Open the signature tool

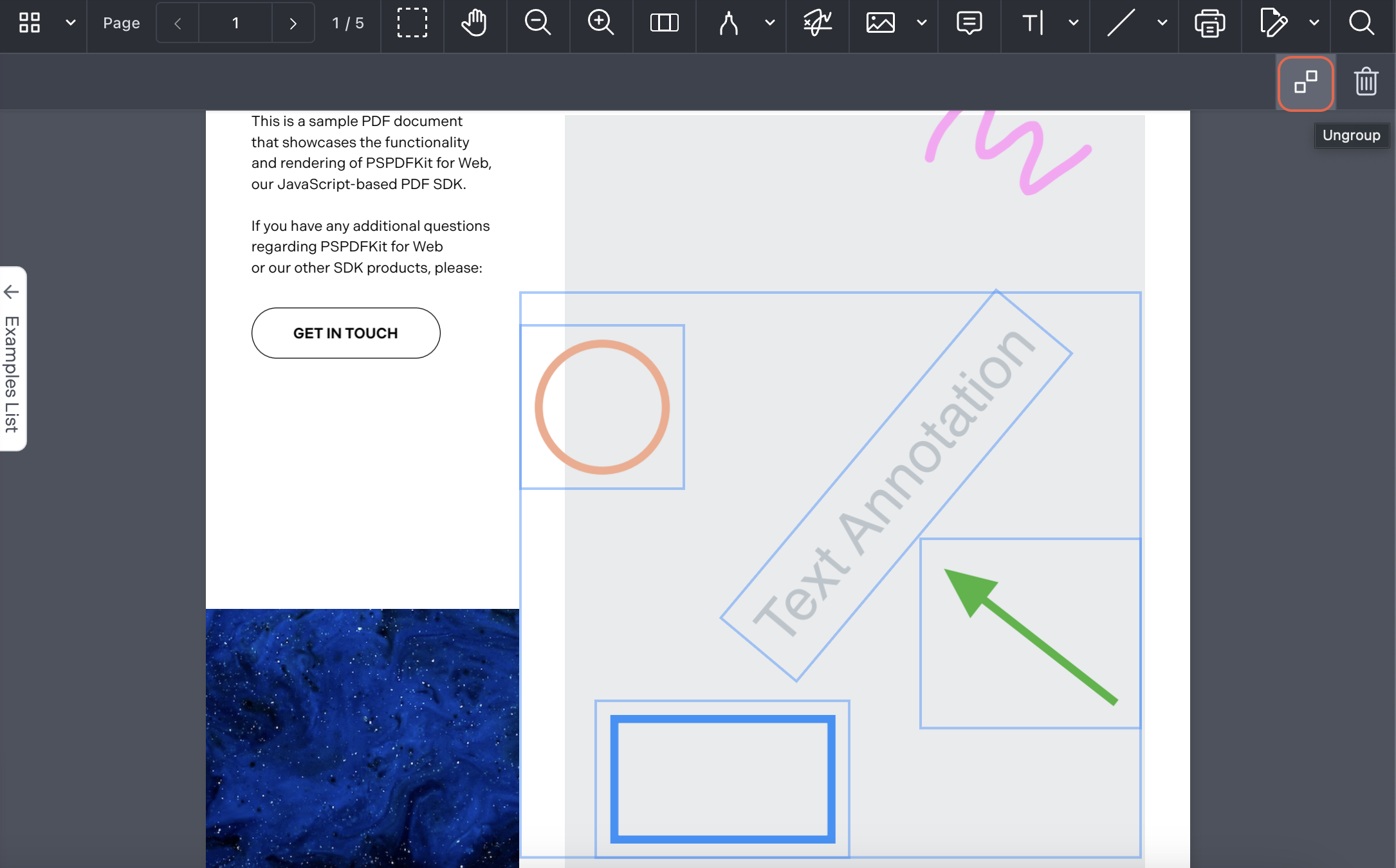[x=817, y=24]
